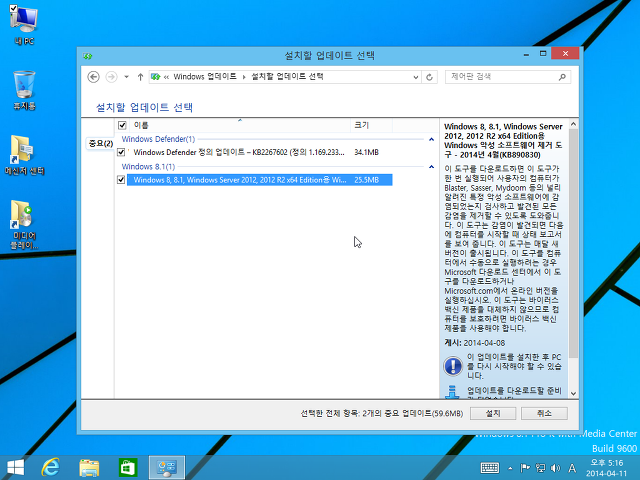Click the Control Panel taskbar button

(167, 468)
